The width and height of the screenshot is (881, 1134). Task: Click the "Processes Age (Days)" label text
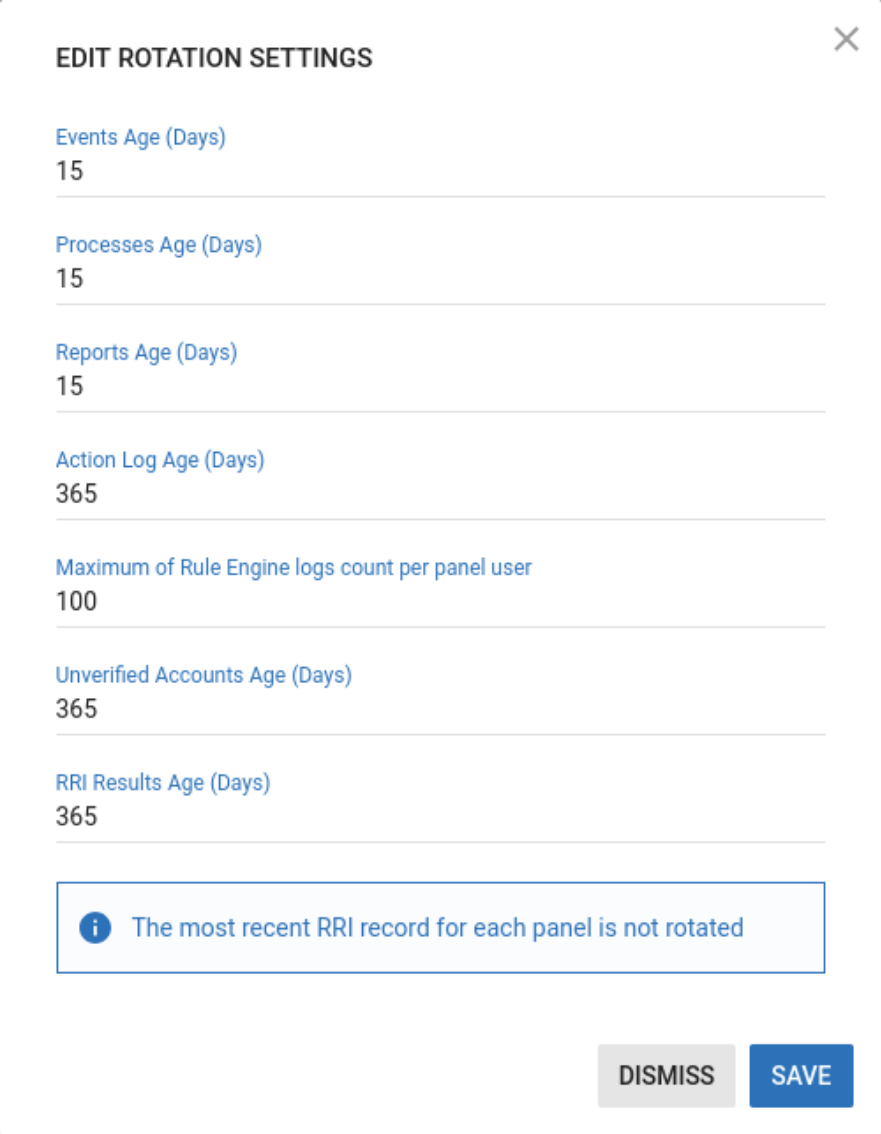coord(158,245)
